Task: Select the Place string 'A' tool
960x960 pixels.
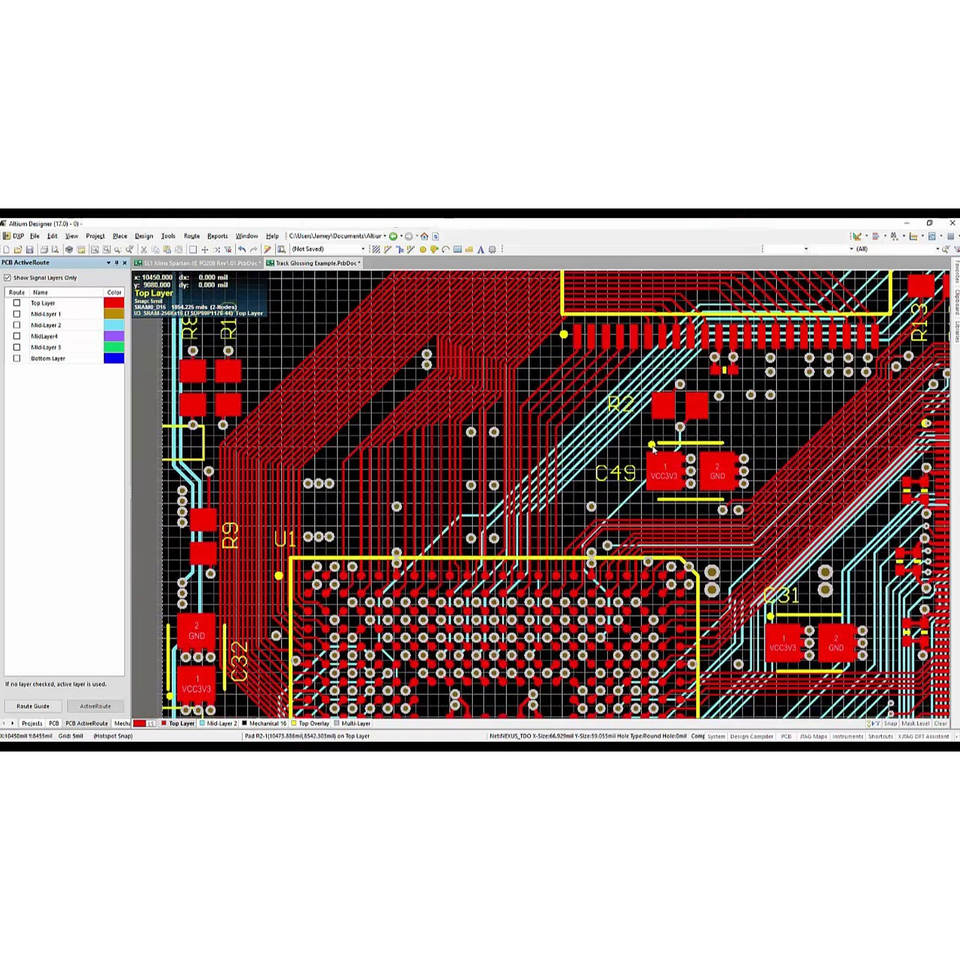Action: pyautogui.click(x=481, y=249)
